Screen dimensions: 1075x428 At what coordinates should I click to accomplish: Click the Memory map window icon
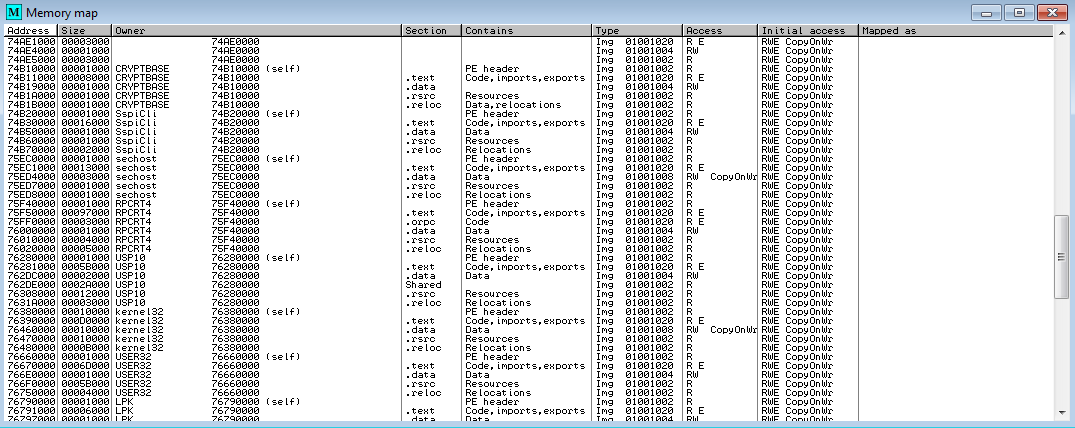coord(14,13)
